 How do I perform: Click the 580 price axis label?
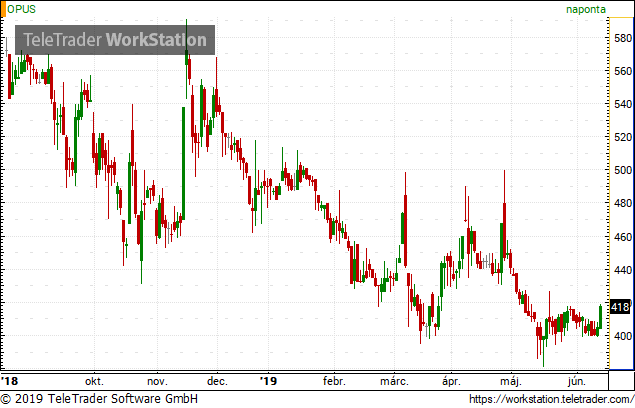(623, 38)
